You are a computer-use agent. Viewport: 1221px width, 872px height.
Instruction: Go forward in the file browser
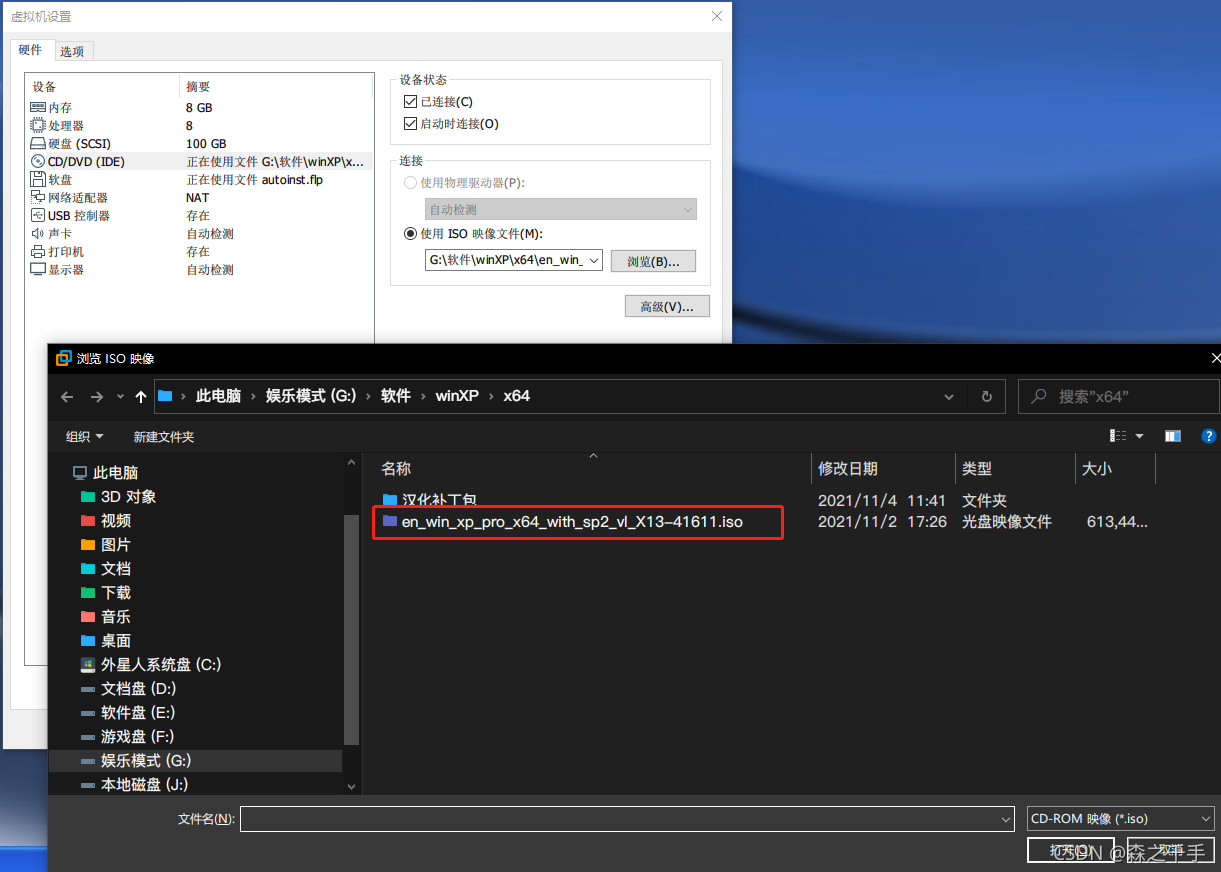(97, 396)
